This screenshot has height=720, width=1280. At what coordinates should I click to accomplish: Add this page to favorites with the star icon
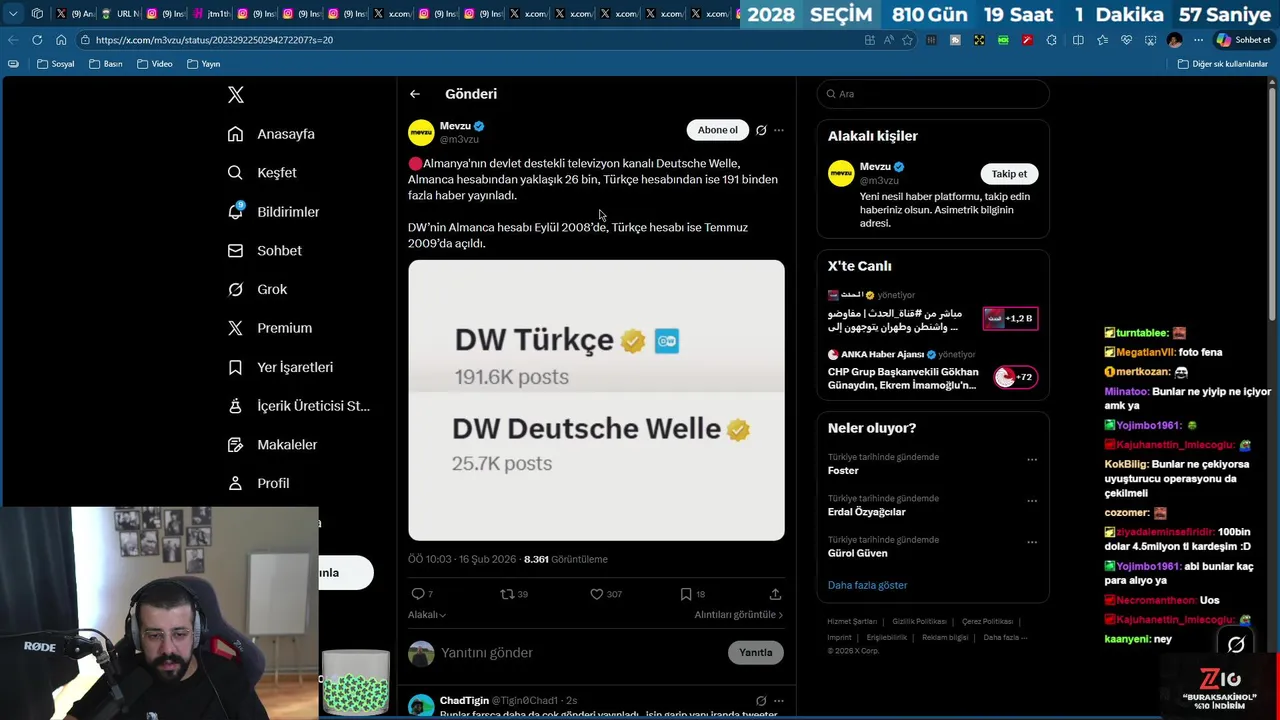click(907, 40)
